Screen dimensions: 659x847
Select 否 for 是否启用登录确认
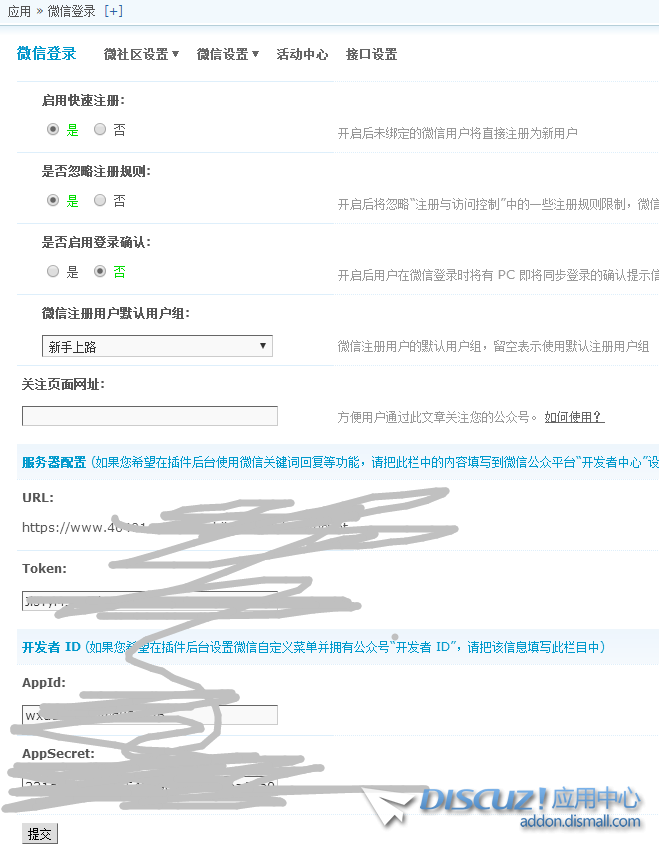pos(100,271)
